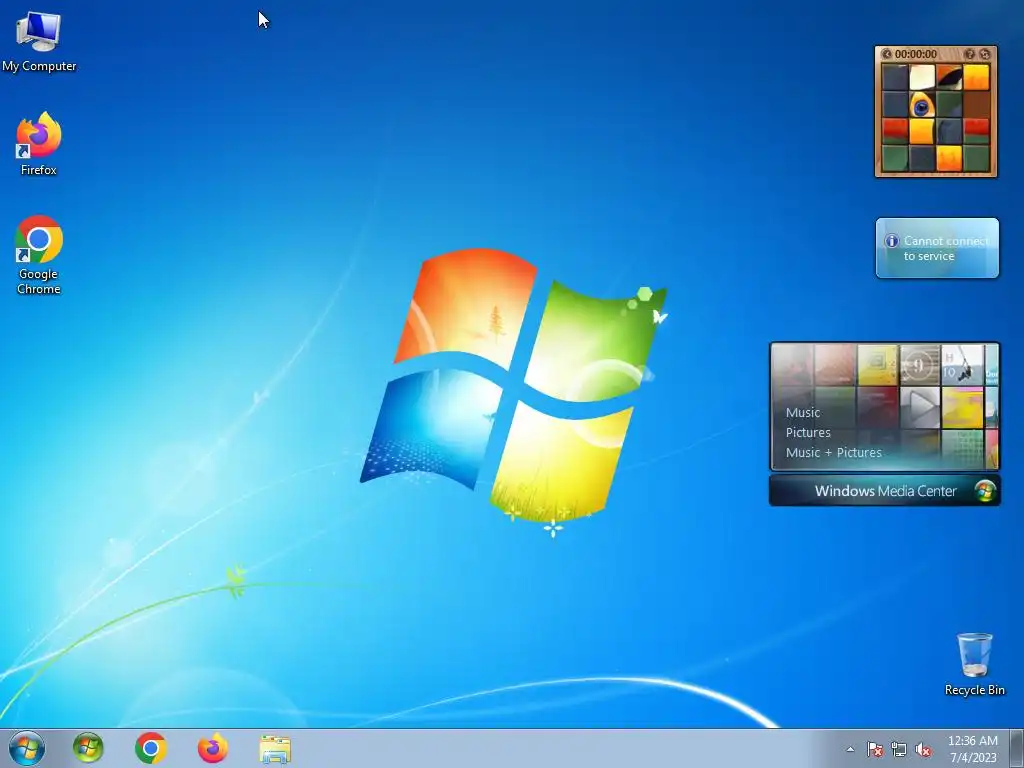Open the muted volume tray icon
This screenshot has height=768, width=1024.
(x=923, y=749)
